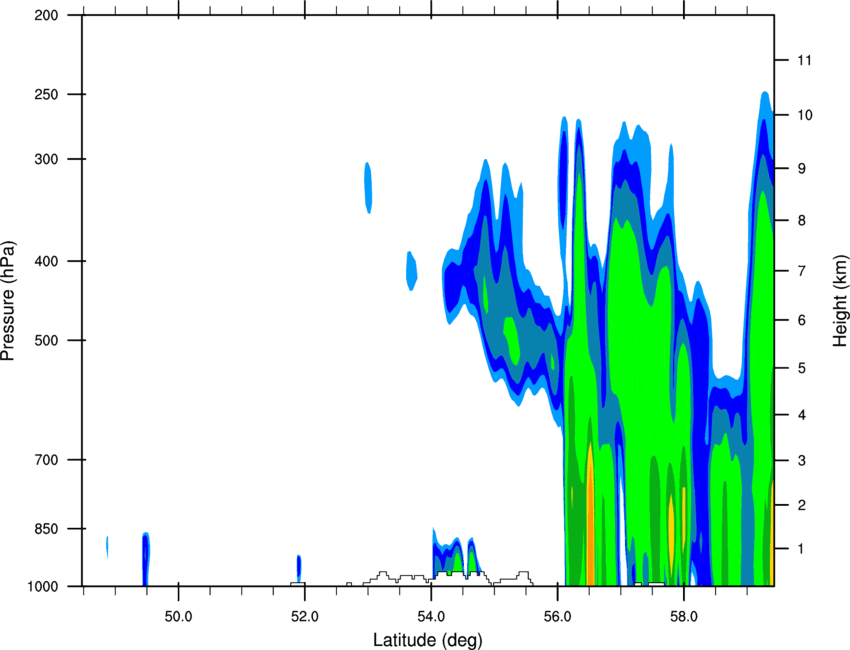This screenshot has height=650, width=850.
Task: Pick the 1 km height label
Action: 801,549
